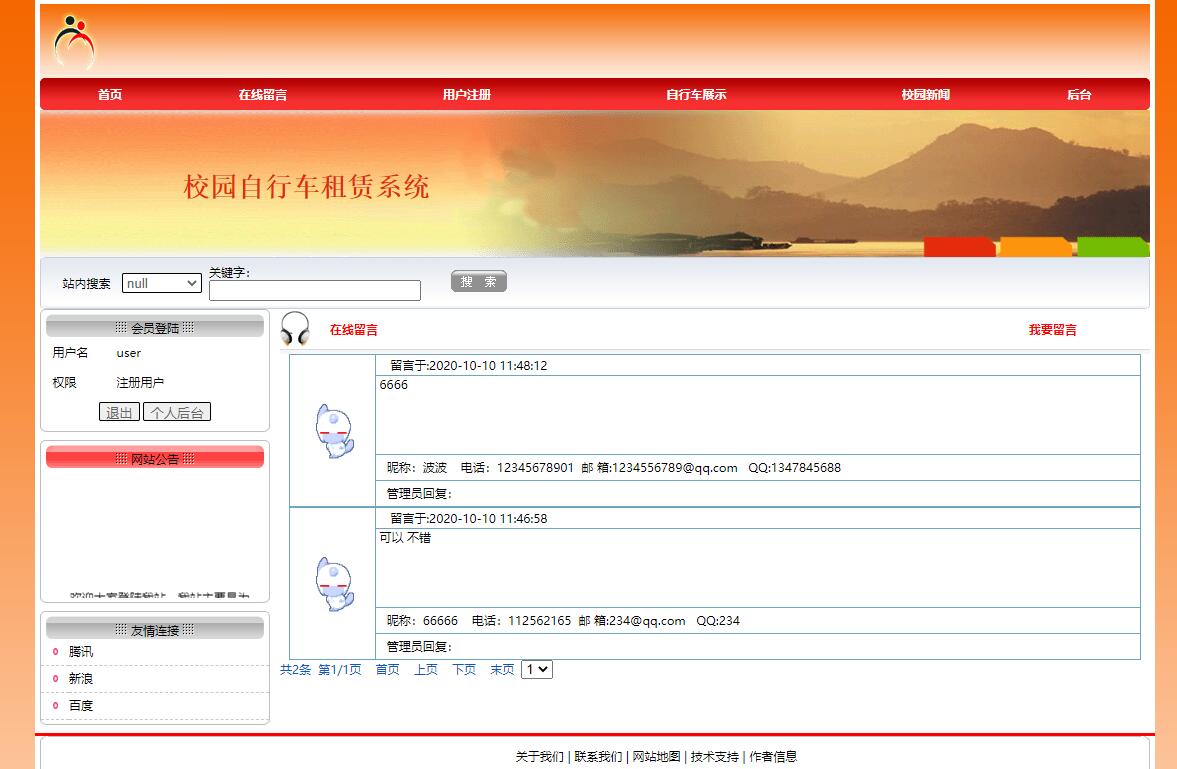
Task: Click the green color block under the banner
Action: tap(1112, 246)
